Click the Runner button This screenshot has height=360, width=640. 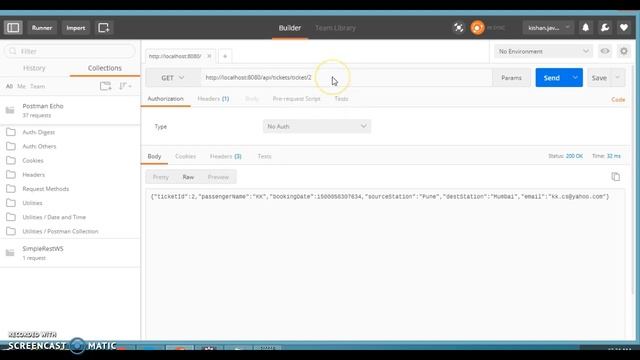(x=42, y=28)
